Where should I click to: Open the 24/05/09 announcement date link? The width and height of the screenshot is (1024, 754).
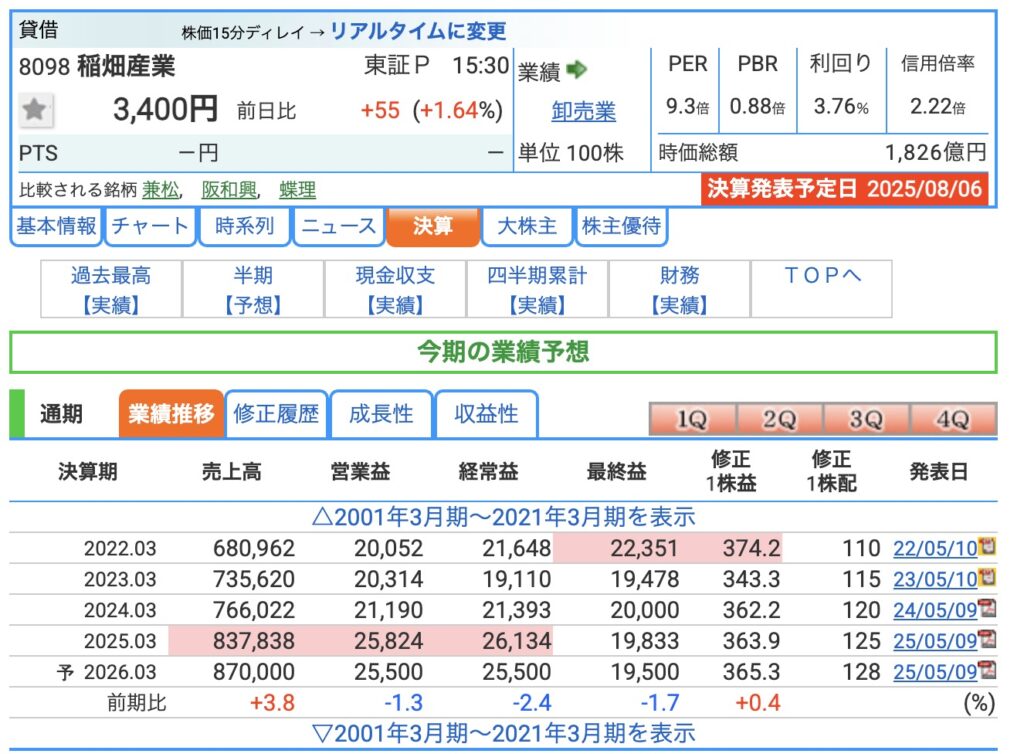pos(935,610)
